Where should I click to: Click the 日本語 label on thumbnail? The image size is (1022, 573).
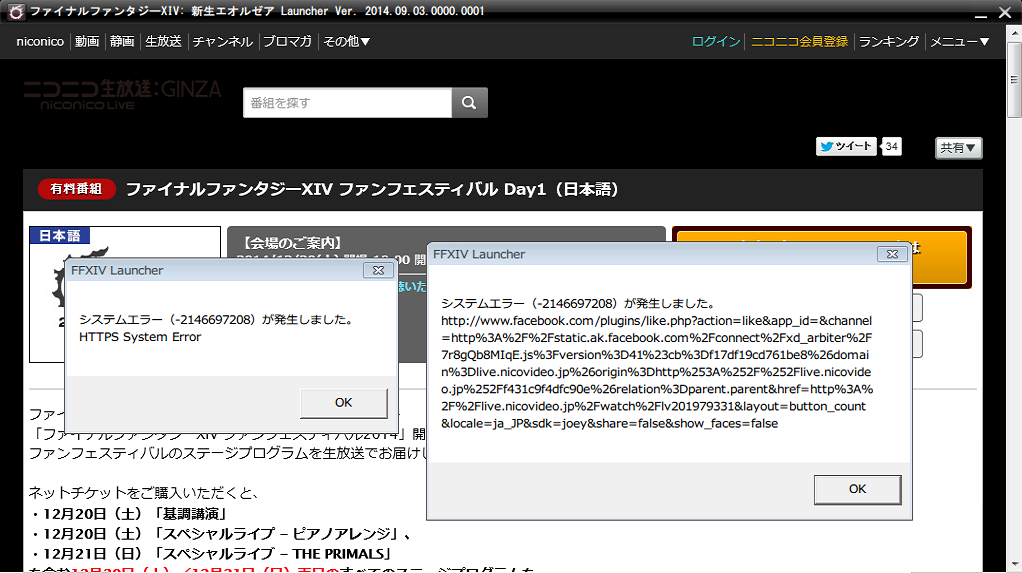[x=59, y=235]
